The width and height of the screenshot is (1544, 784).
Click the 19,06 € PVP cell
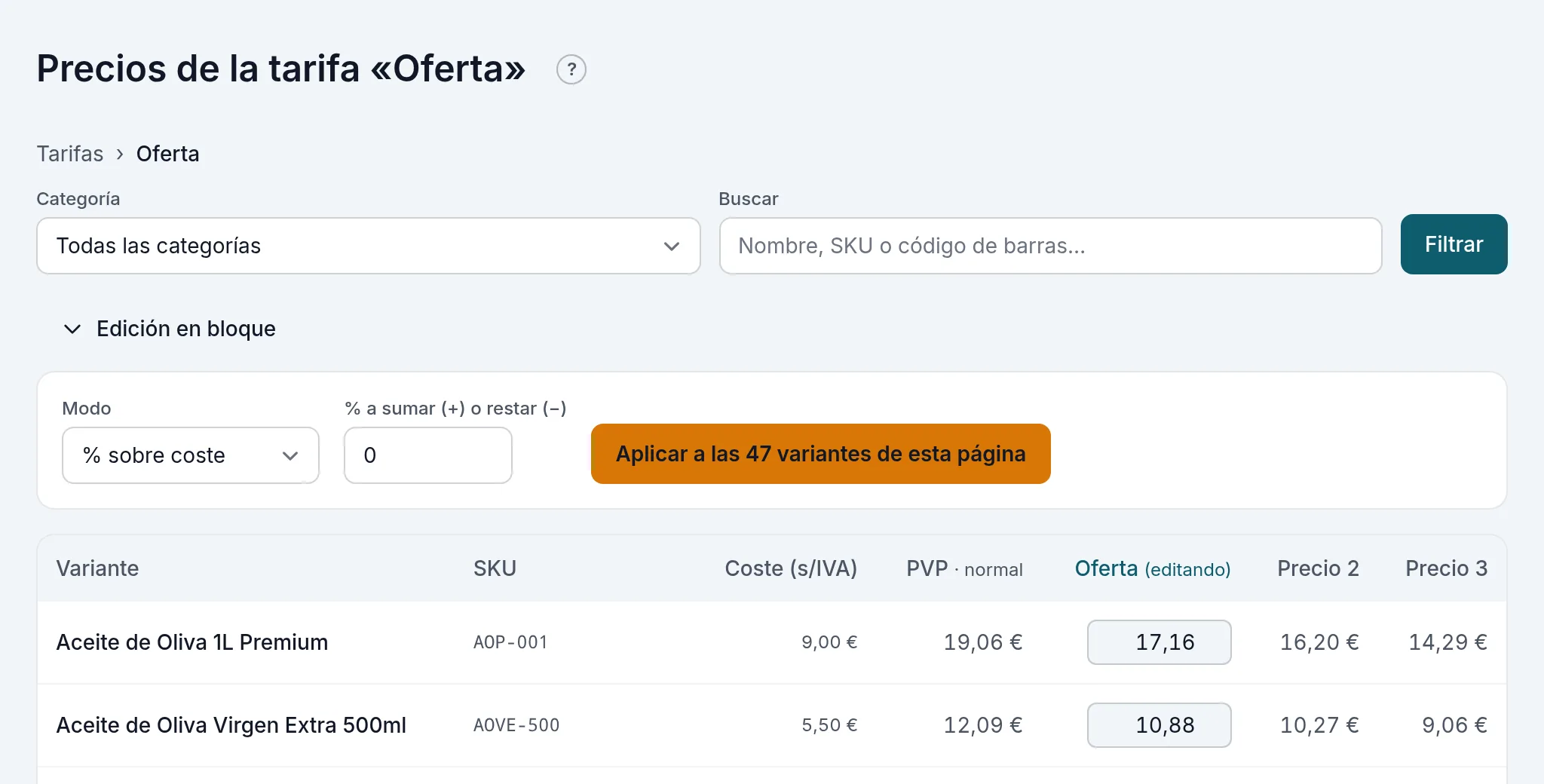(x=983, y=642)
